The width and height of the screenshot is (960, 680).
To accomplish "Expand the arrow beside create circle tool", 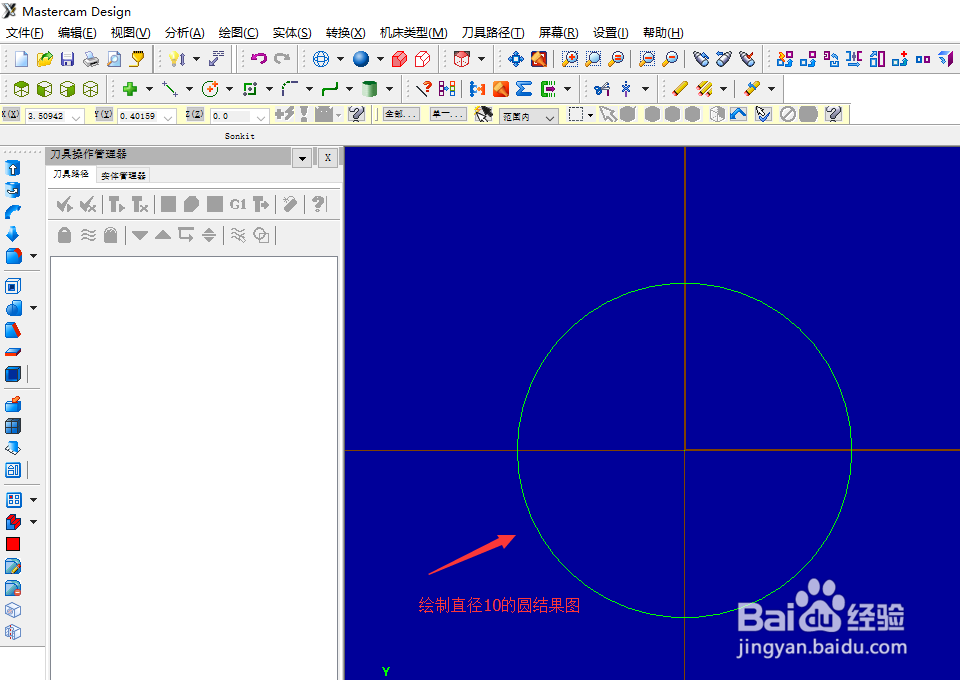I will (229, 89).
